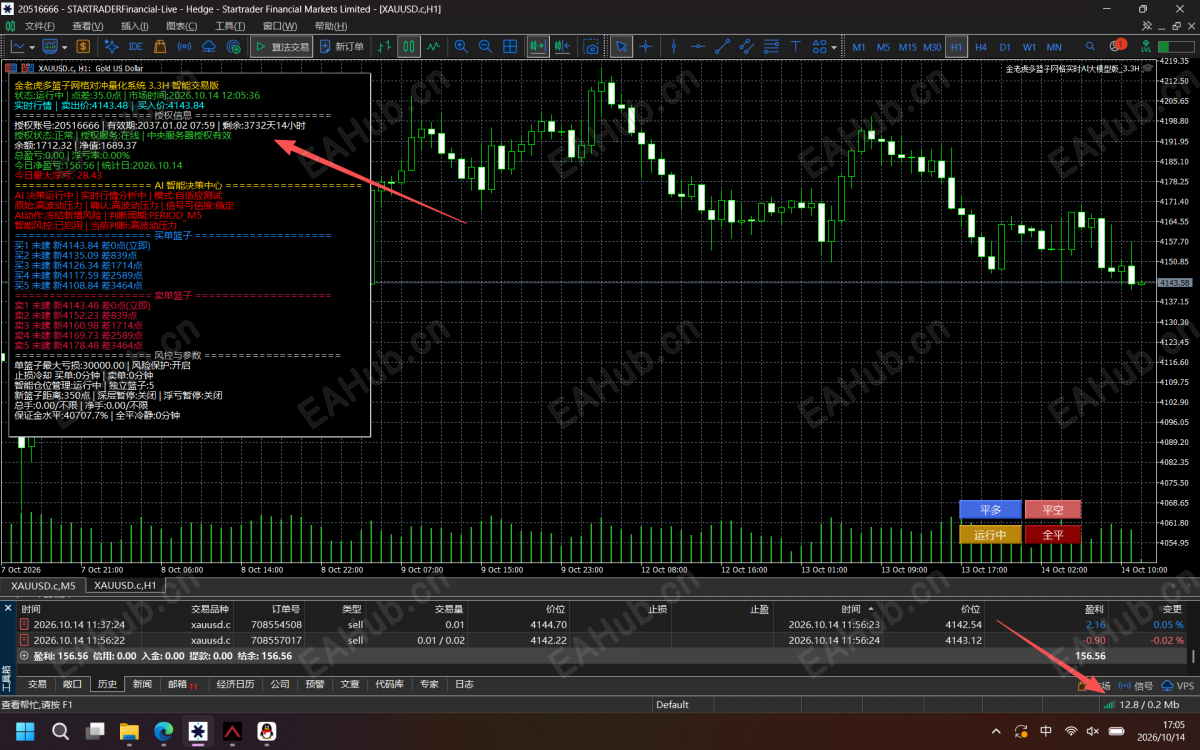The image size is (1200, 750).
Task: Select the horizontal line drawing tool
Action: pos(699,46)
